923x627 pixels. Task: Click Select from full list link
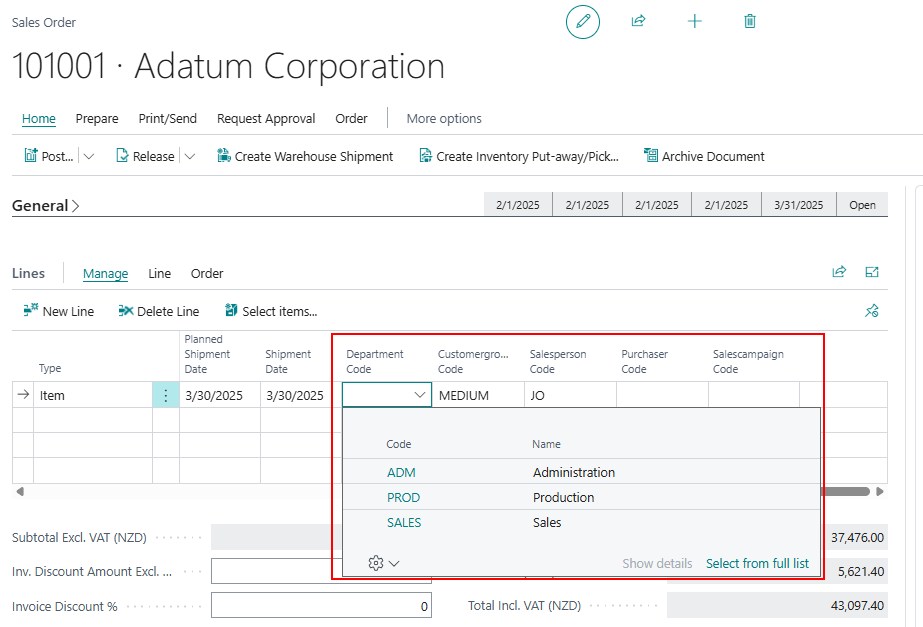point(757,563)
